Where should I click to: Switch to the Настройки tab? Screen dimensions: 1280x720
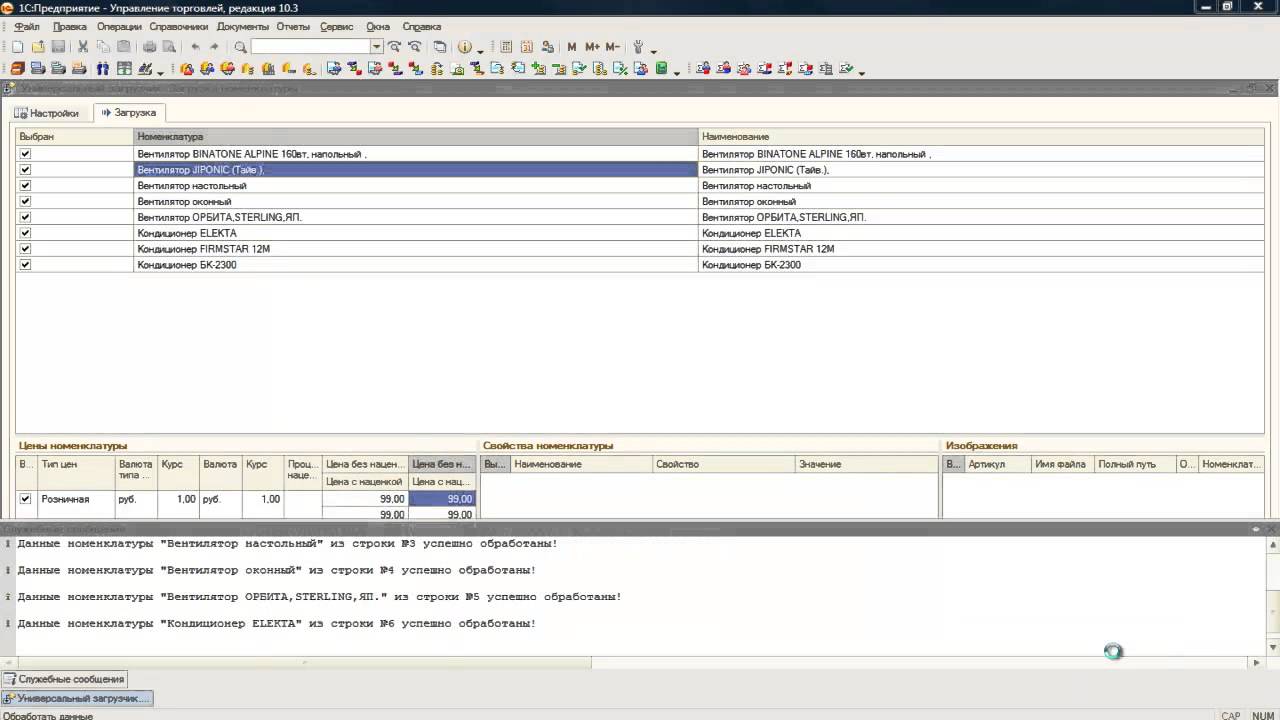click(47, 113)
